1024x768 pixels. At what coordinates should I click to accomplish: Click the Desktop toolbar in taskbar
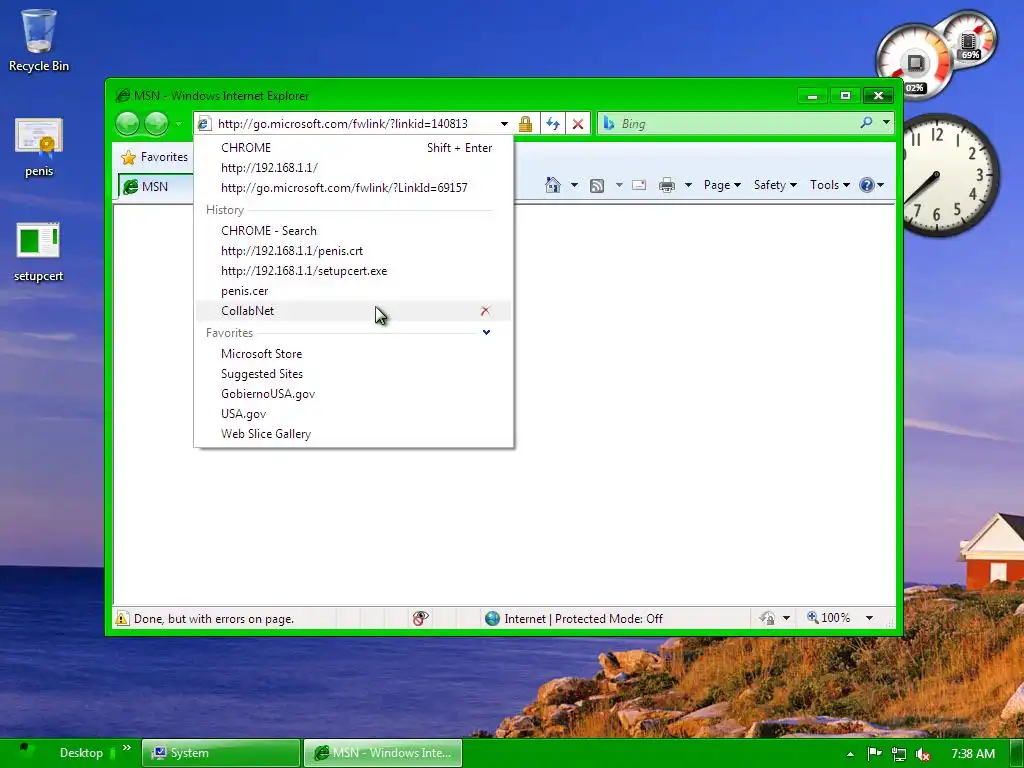[x=82, y=753]
